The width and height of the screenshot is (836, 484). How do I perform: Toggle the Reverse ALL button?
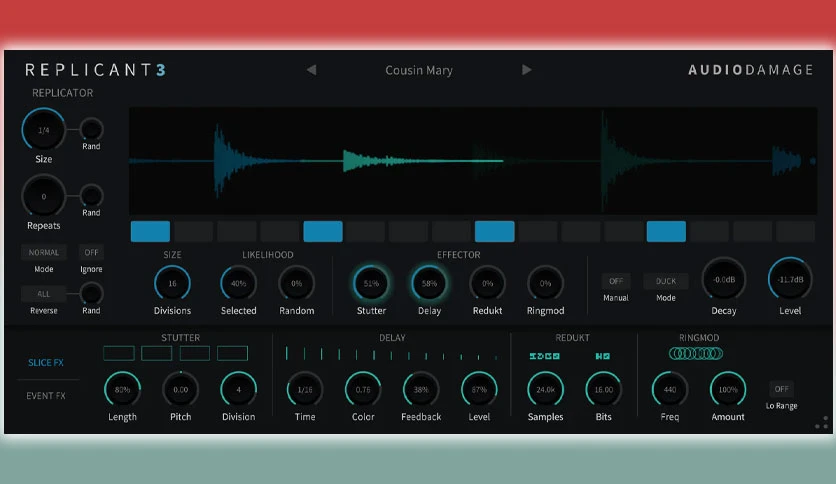click(44, 294)
